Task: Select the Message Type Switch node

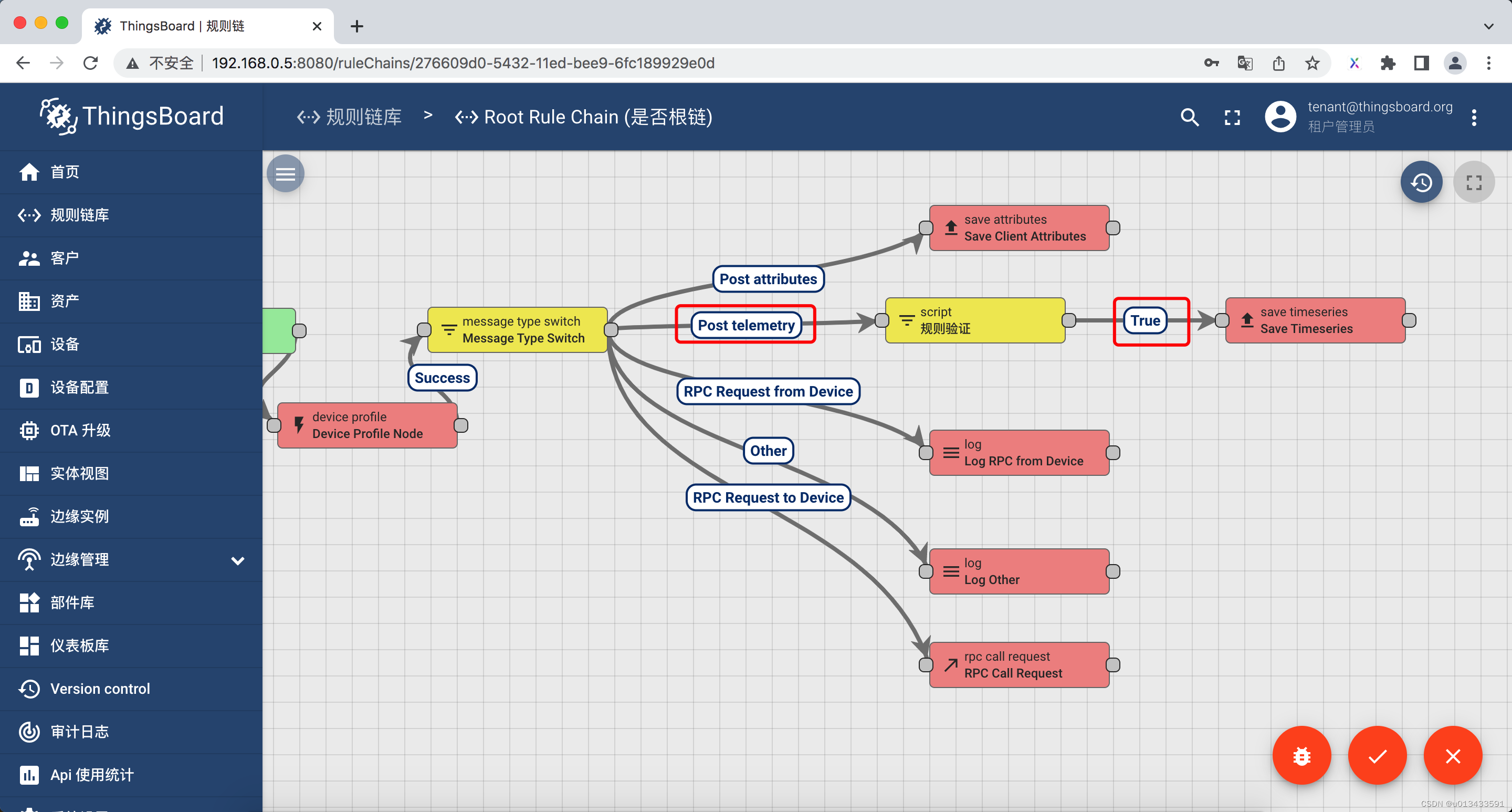Action: [517, 330]
